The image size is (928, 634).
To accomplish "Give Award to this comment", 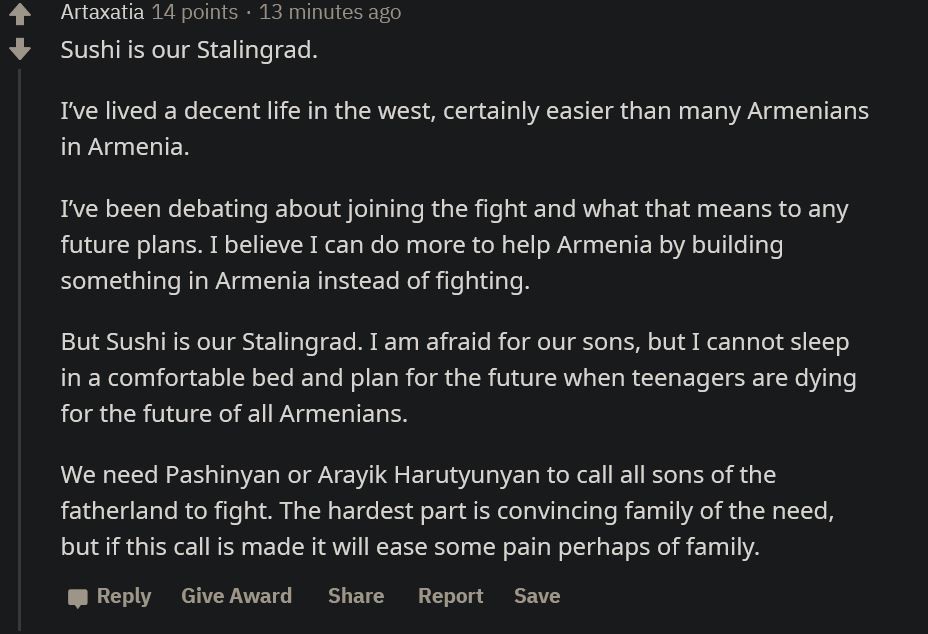I will point(236,596).
